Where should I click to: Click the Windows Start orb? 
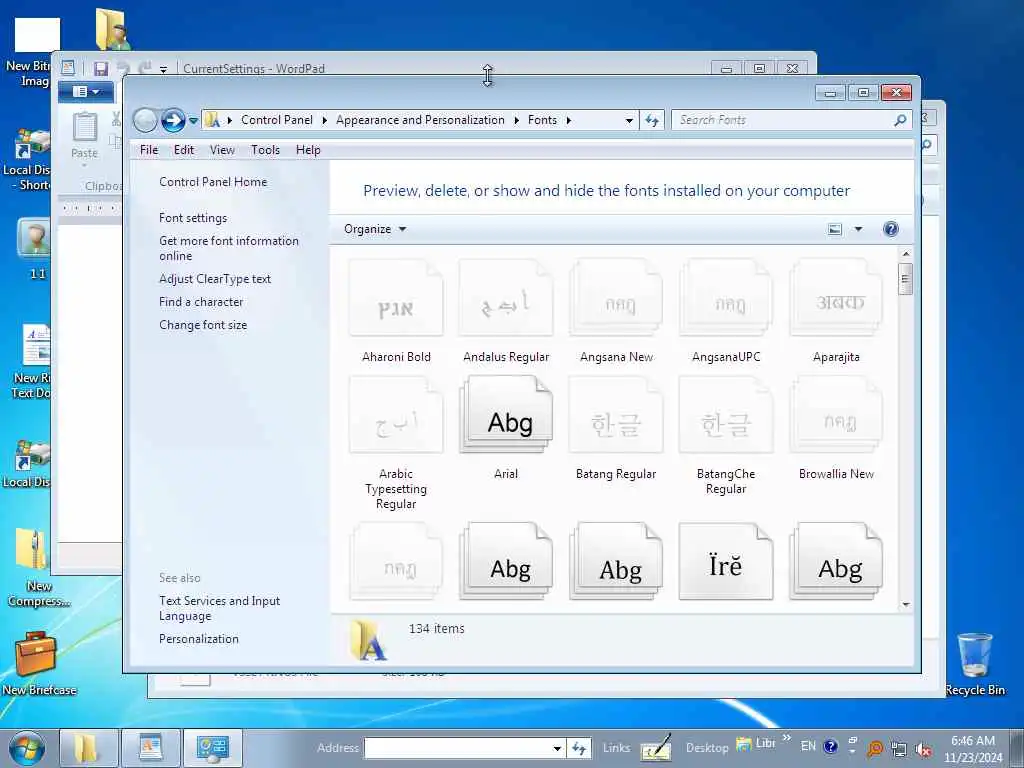(x=26, y=748)
